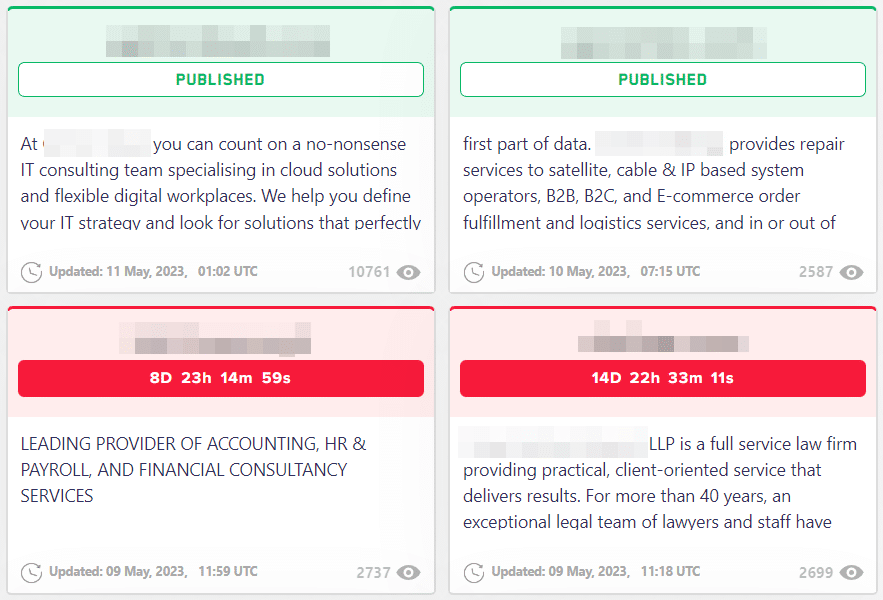Viewport: 883px width, 600px height.
Task: Open the blurred title of IT consulting card
Action: (218, 41)
